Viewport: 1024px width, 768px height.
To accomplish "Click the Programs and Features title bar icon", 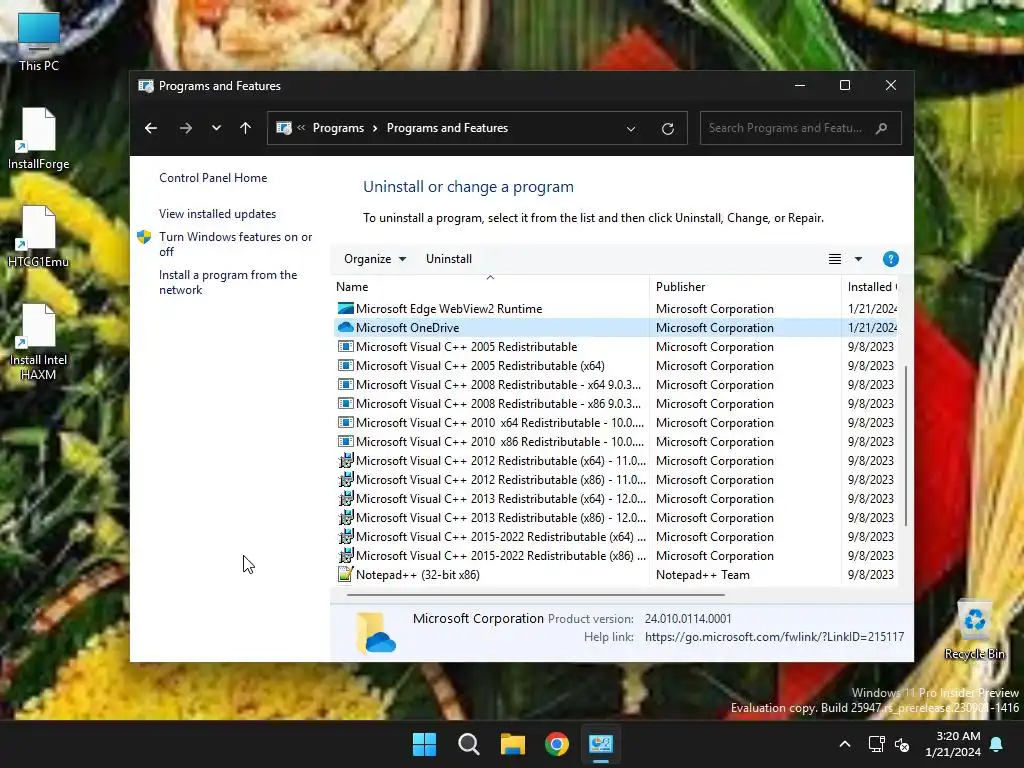I will 146,86.
